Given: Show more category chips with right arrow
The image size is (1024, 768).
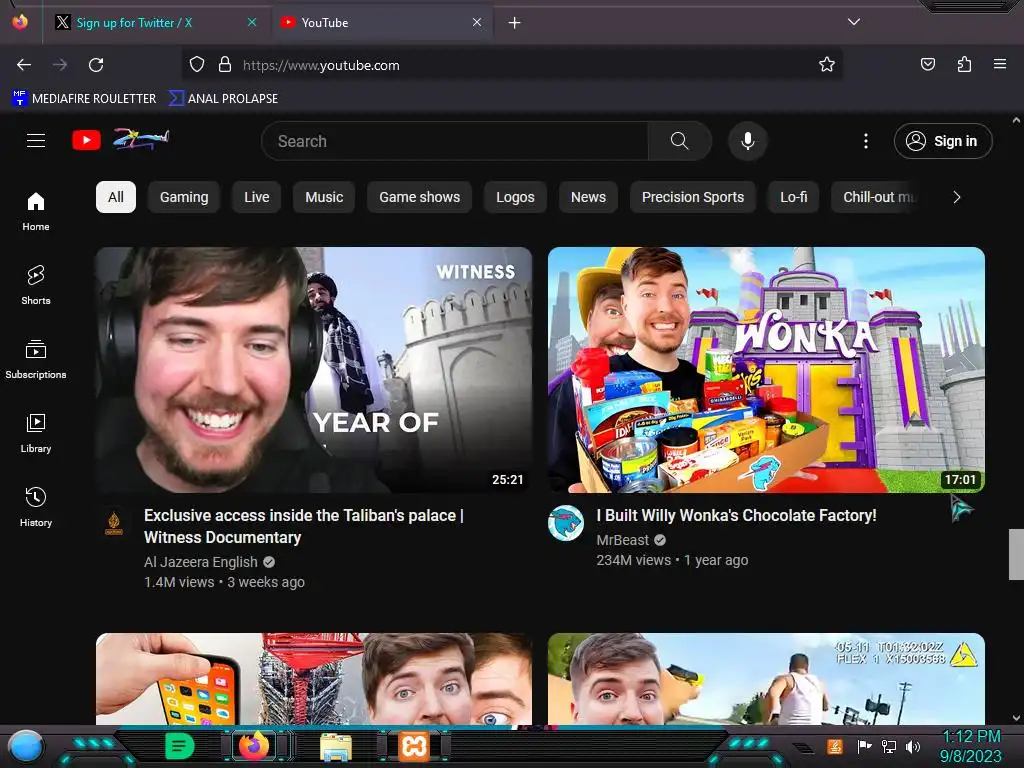Looking at the screenshot, I should [x=957, y=197].
